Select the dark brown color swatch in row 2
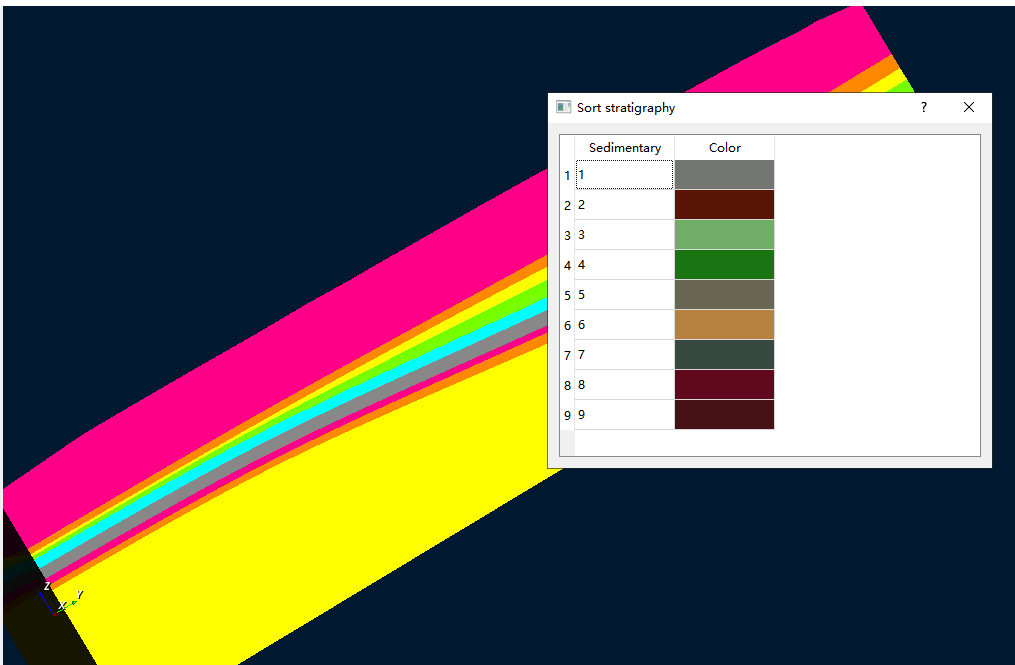This screenshot has height=665, width=1015. pyautogui.click(x=724, y=205)
